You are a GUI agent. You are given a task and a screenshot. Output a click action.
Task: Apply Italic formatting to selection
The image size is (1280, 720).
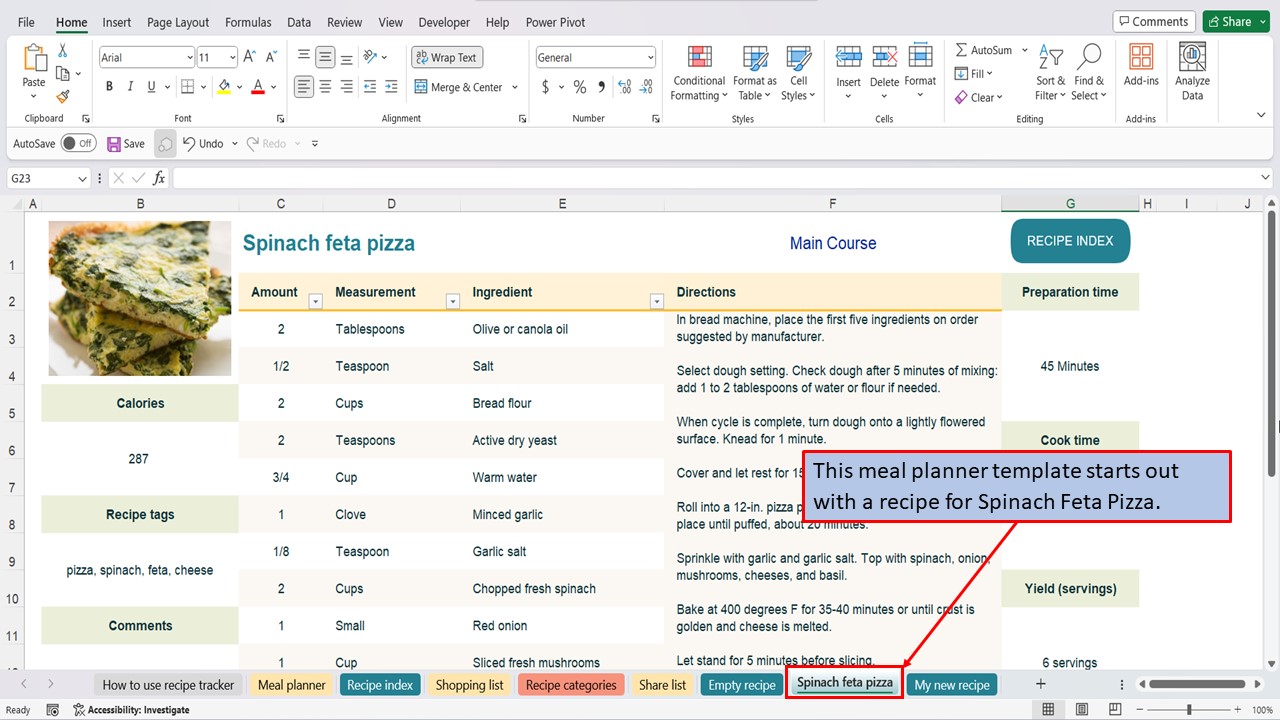pos(131,86)
